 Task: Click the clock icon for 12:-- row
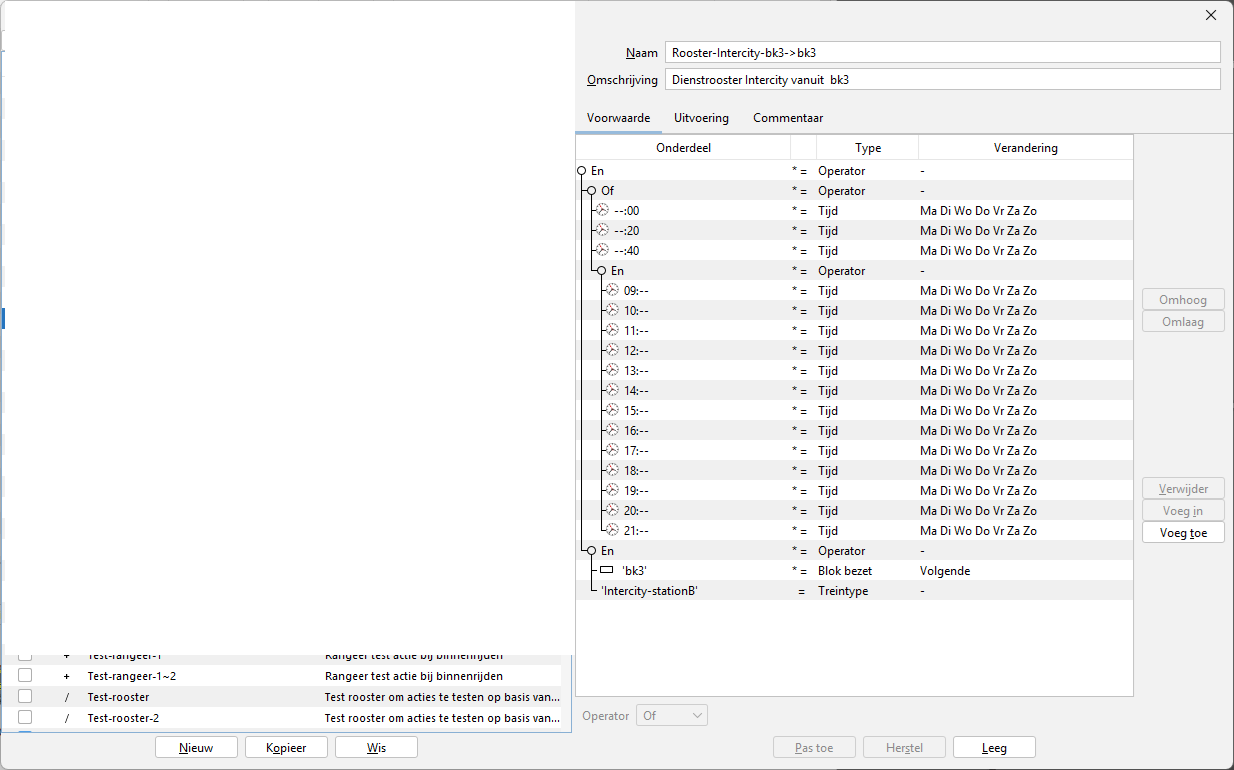[612, 351]
